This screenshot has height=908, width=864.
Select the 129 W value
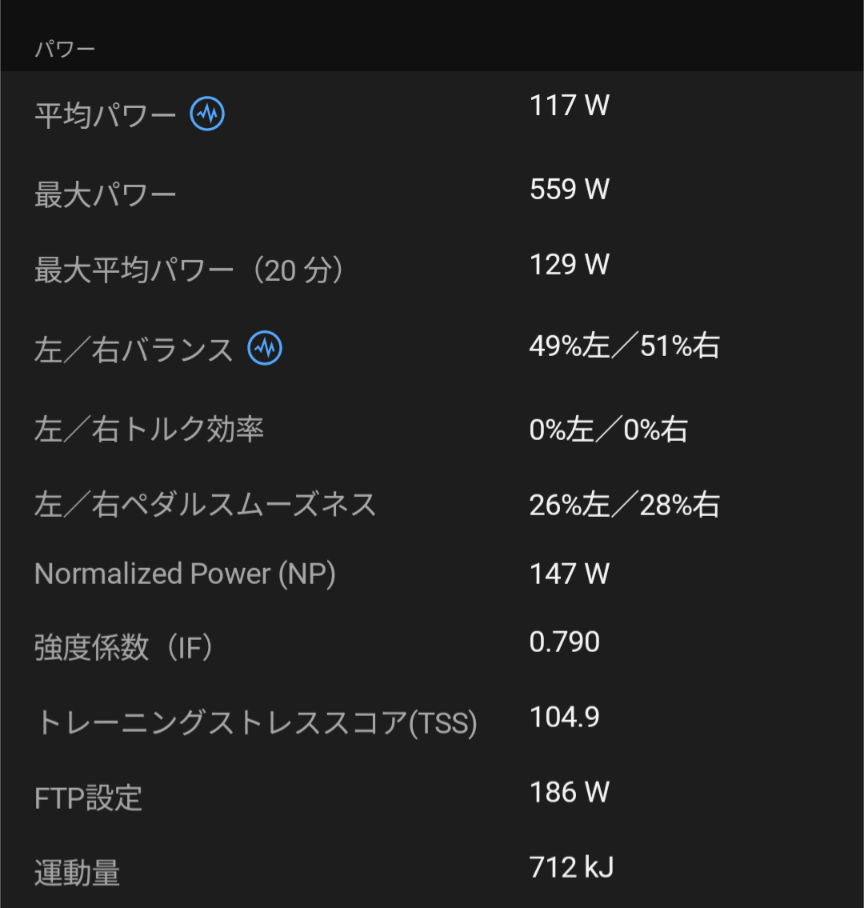(x=569, y=264)
